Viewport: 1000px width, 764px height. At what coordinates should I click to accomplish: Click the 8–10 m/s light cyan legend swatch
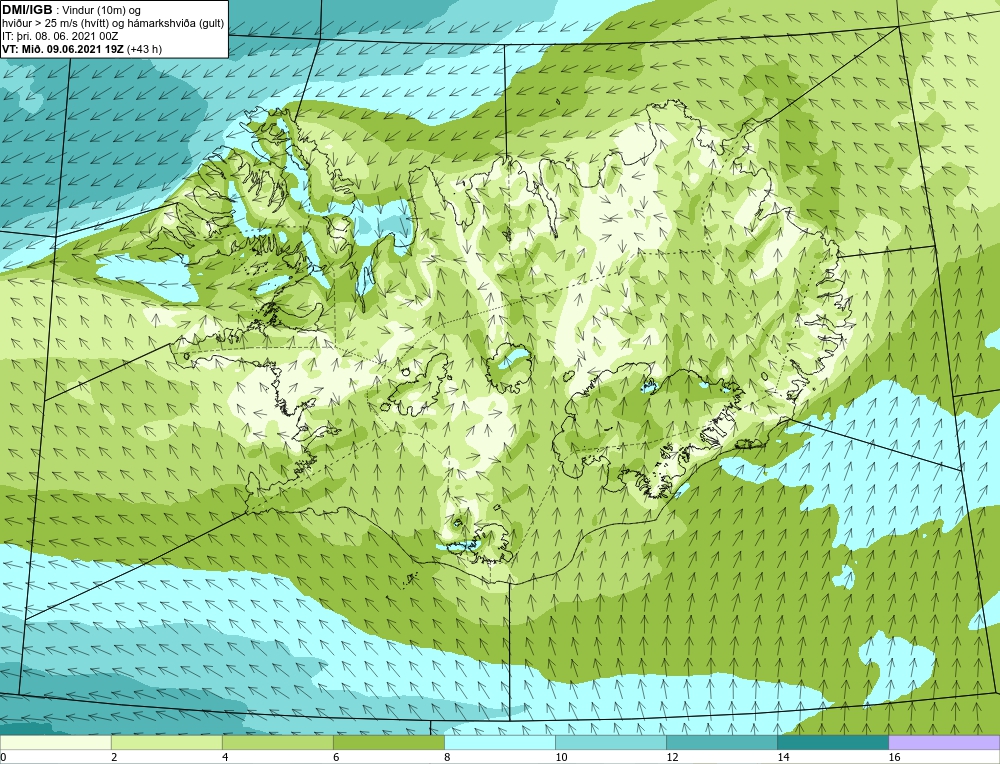coord(499,742)
